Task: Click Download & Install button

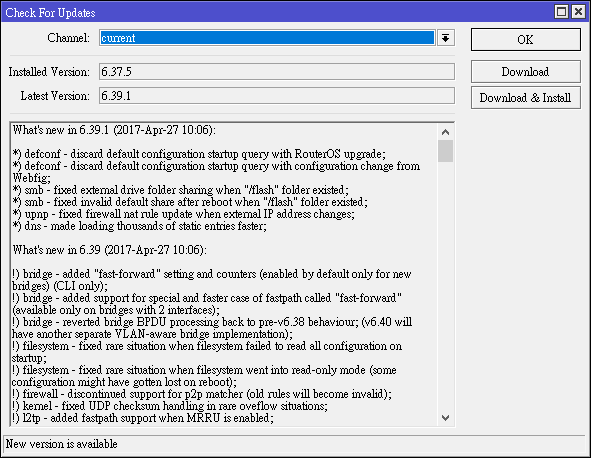Action: coord(525,98)
